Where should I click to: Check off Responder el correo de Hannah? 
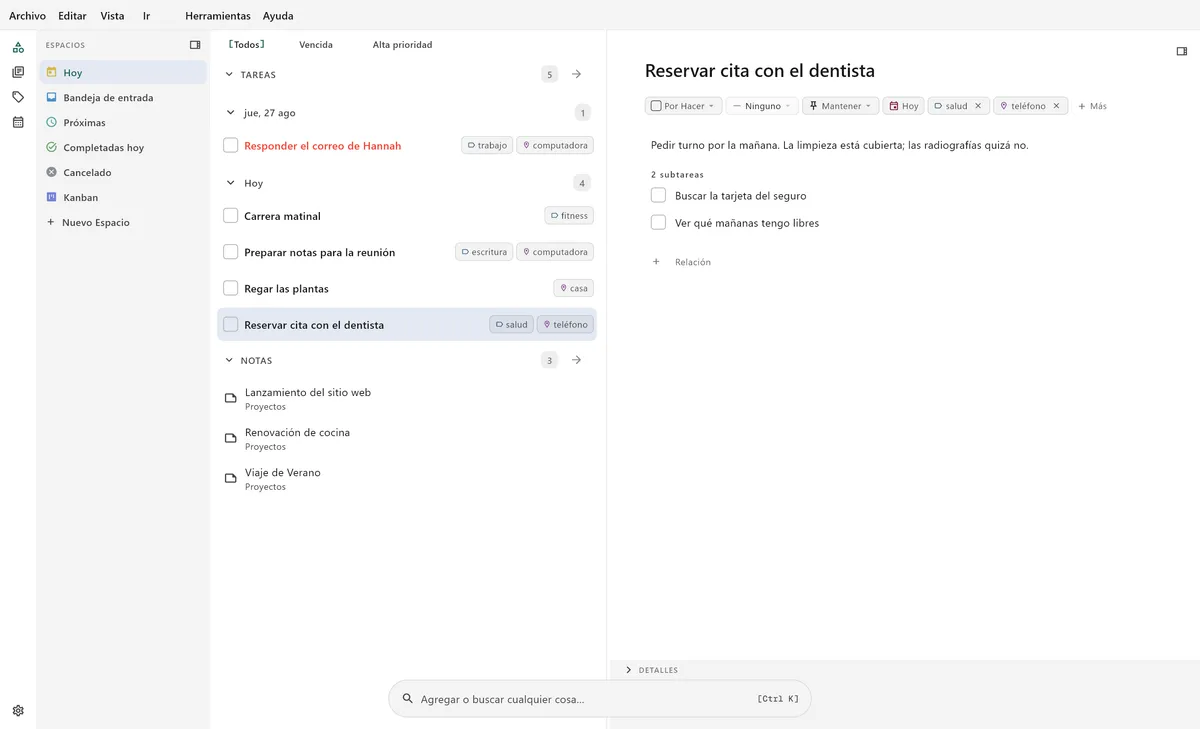tap(231, 146)
